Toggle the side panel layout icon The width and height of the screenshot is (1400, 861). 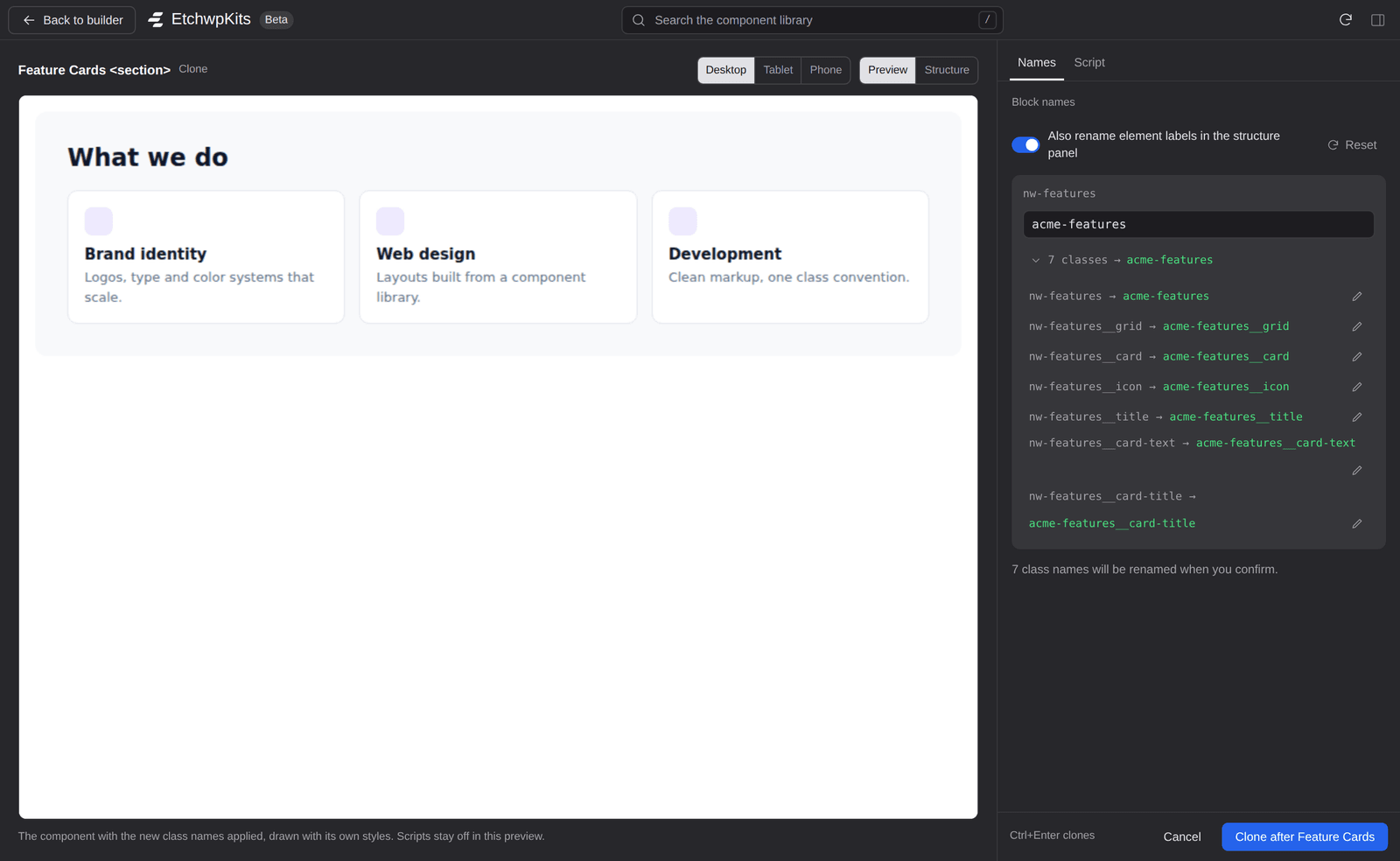(x=1377, y=19)
